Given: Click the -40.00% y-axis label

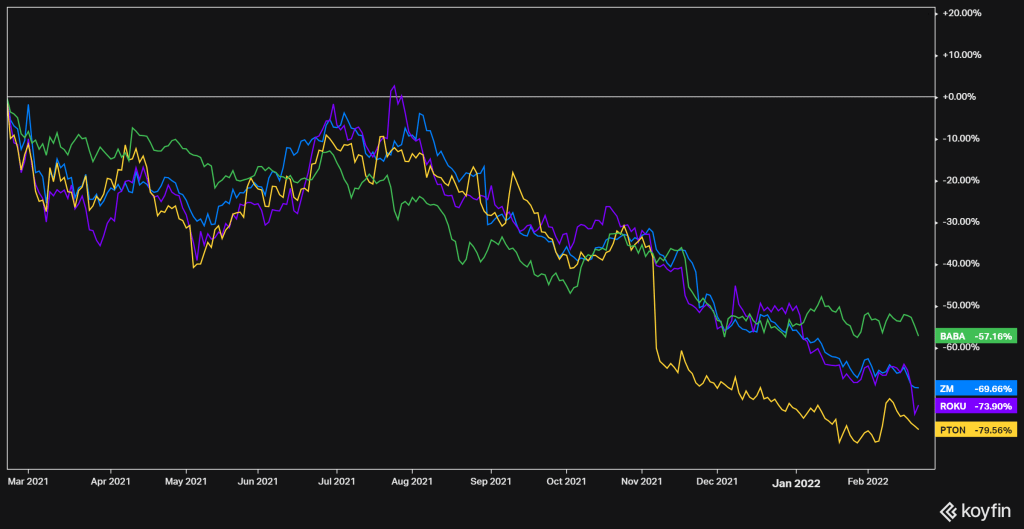Looking at the screenshot, I should pos(964,264).
